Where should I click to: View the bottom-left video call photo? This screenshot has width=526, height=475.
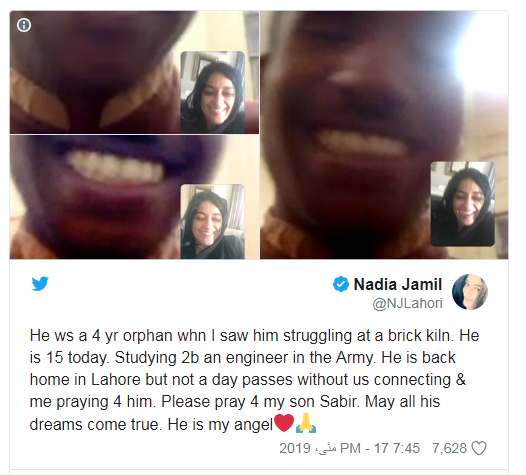(x=134, y=197)
